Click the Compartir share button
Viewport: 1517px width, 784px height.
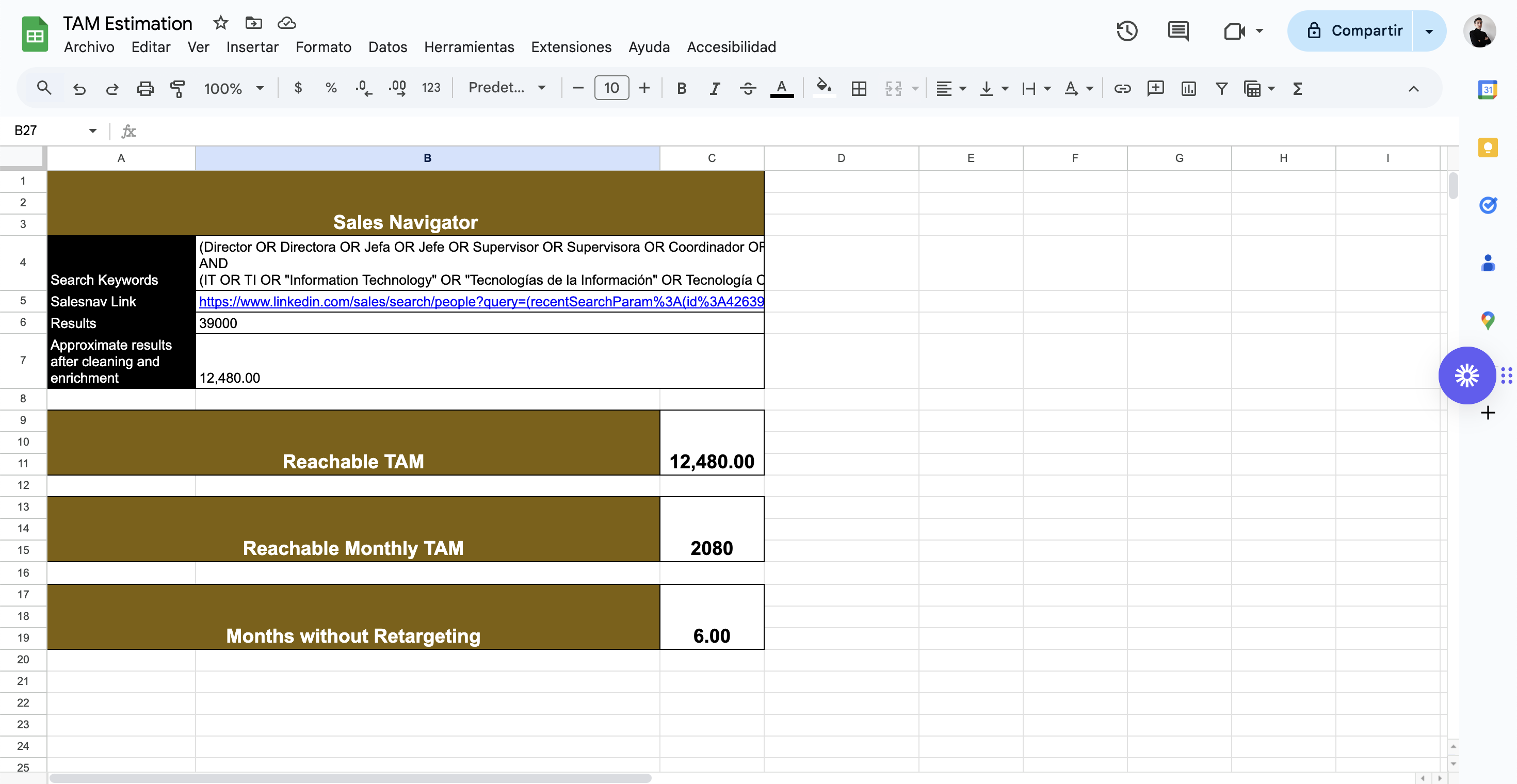click(1350, 30)
